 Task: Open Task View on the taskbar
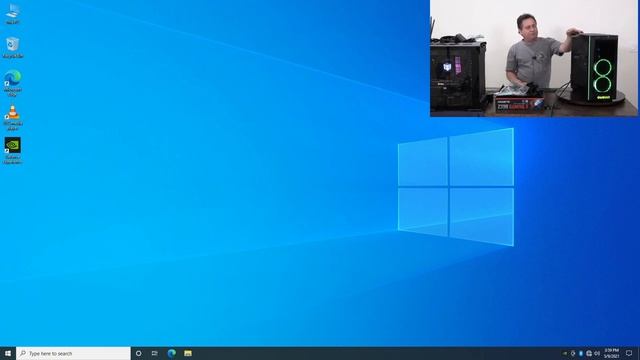pos(155,353)
